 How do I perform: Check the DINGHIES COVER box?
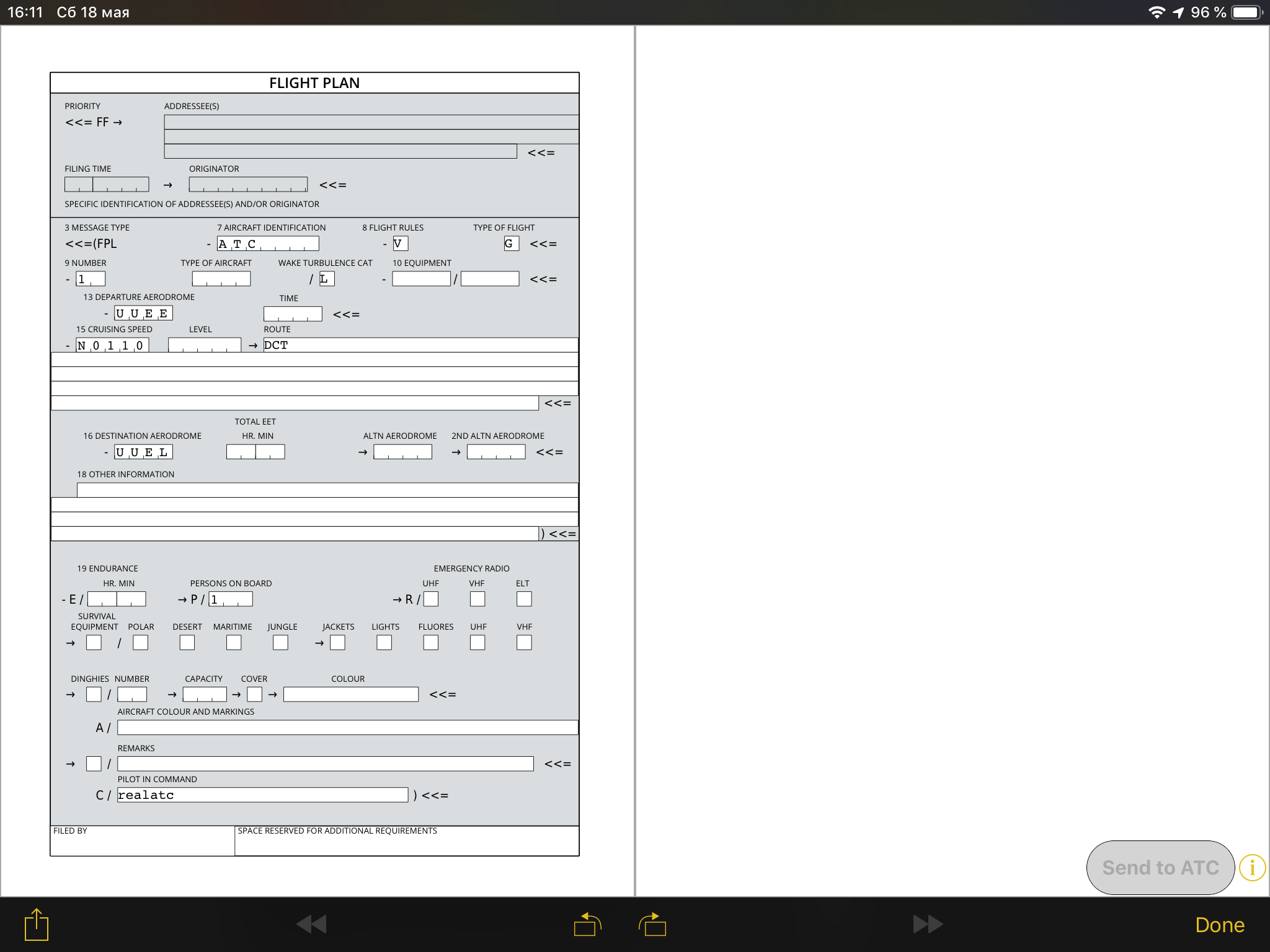click(254, 694)
